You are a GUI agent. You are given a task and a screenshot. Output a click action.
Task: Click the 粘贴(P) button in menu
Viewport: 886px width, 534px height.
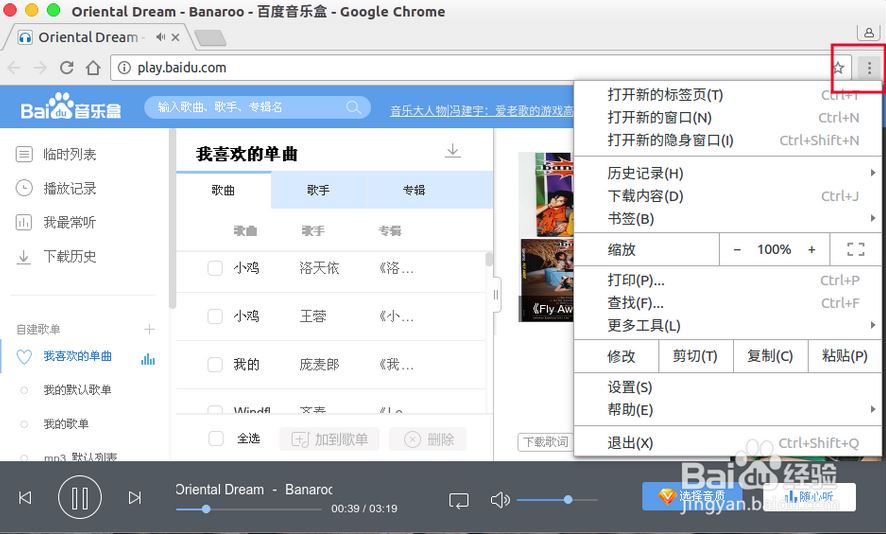coord(845,356)
